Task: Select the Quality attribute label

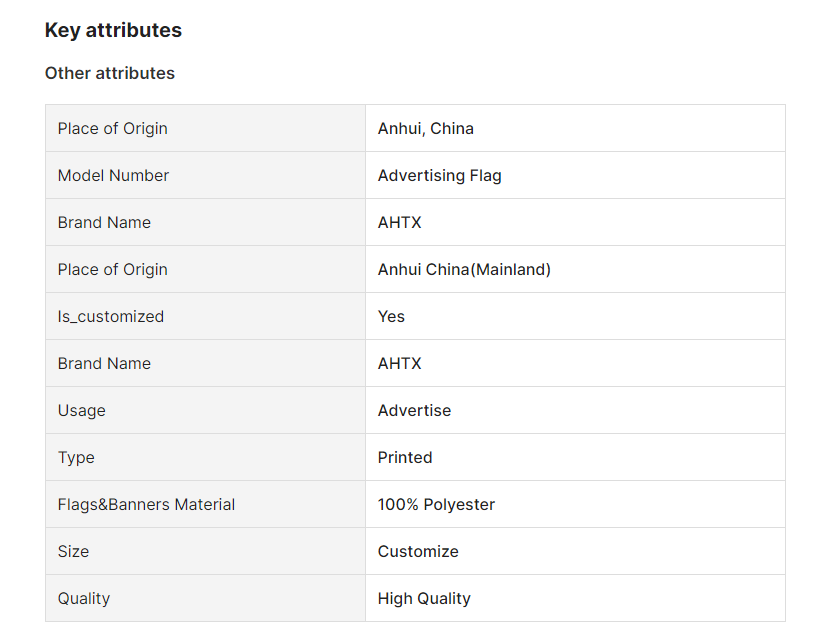Action: point(83,598)
